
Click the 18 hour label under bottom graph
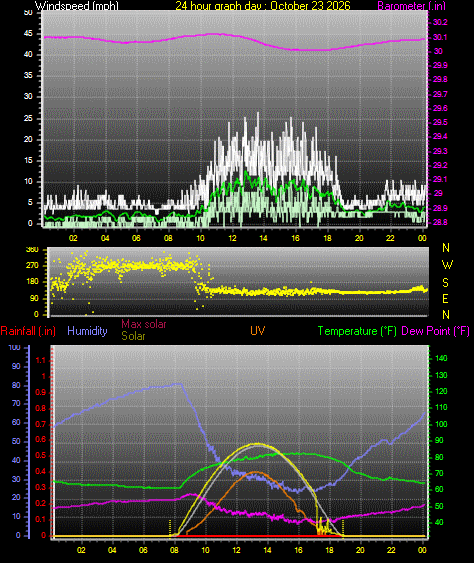click(329, 550)
